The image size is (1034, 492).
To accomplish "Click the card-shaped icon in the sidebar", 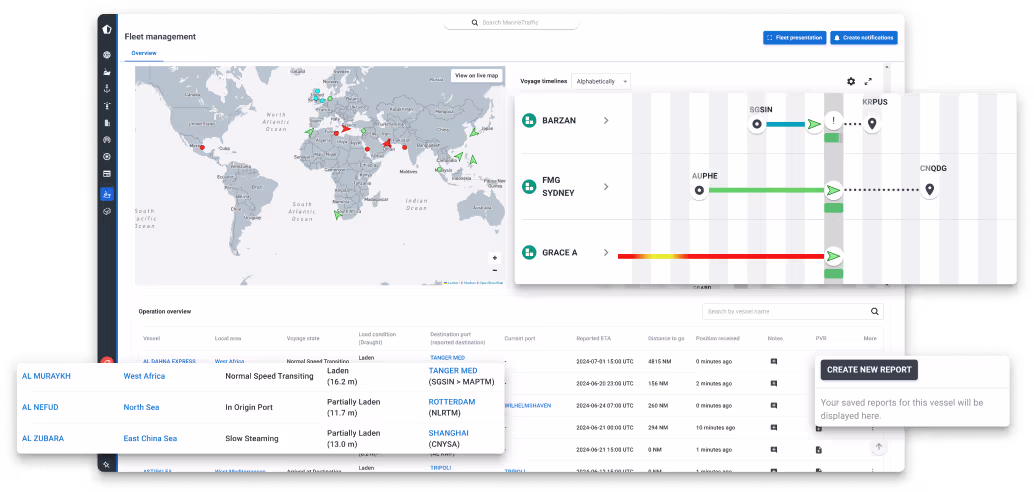I will click(x=107, y=173).
